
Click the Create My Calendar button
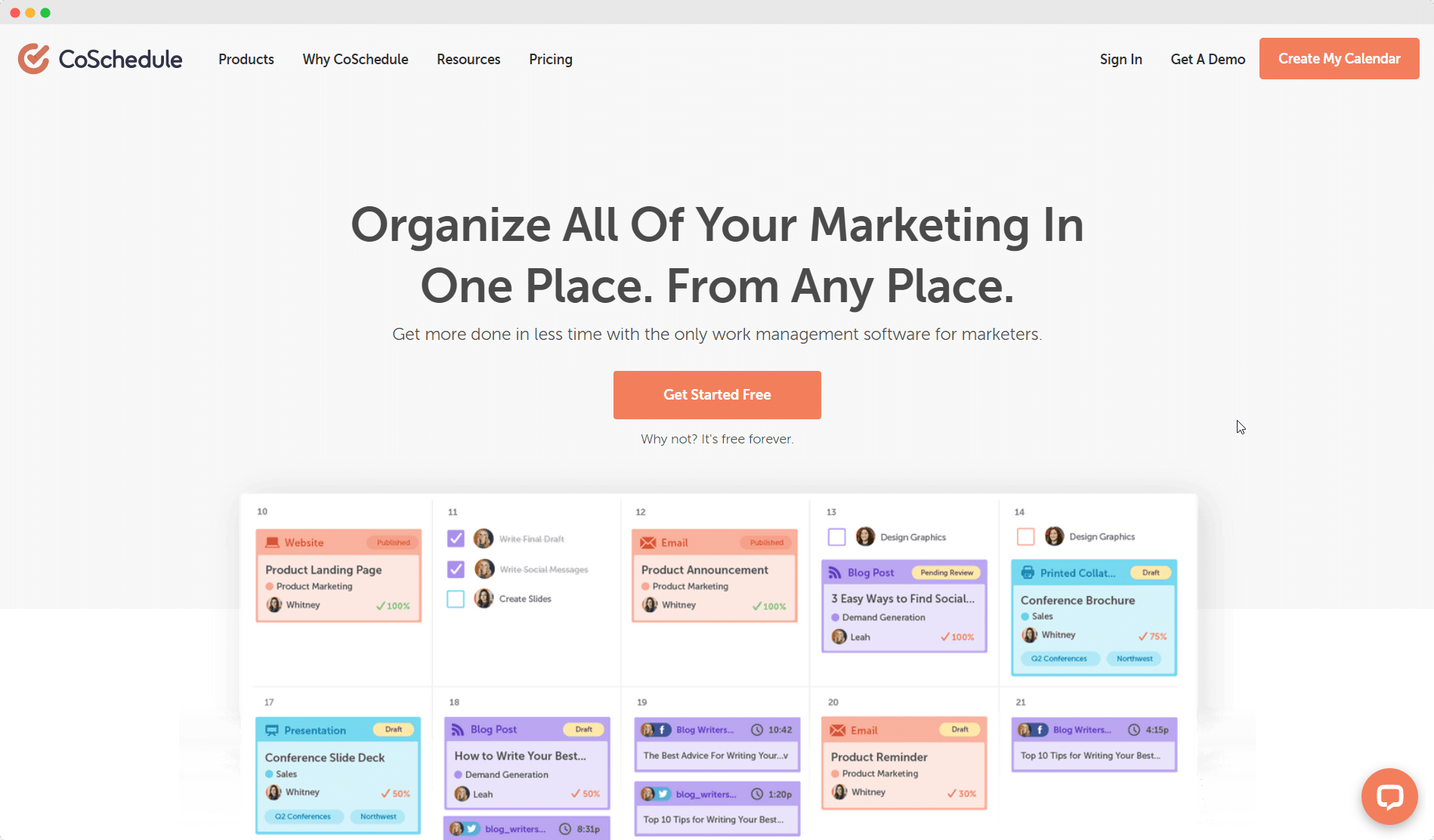pos(1339,58)
